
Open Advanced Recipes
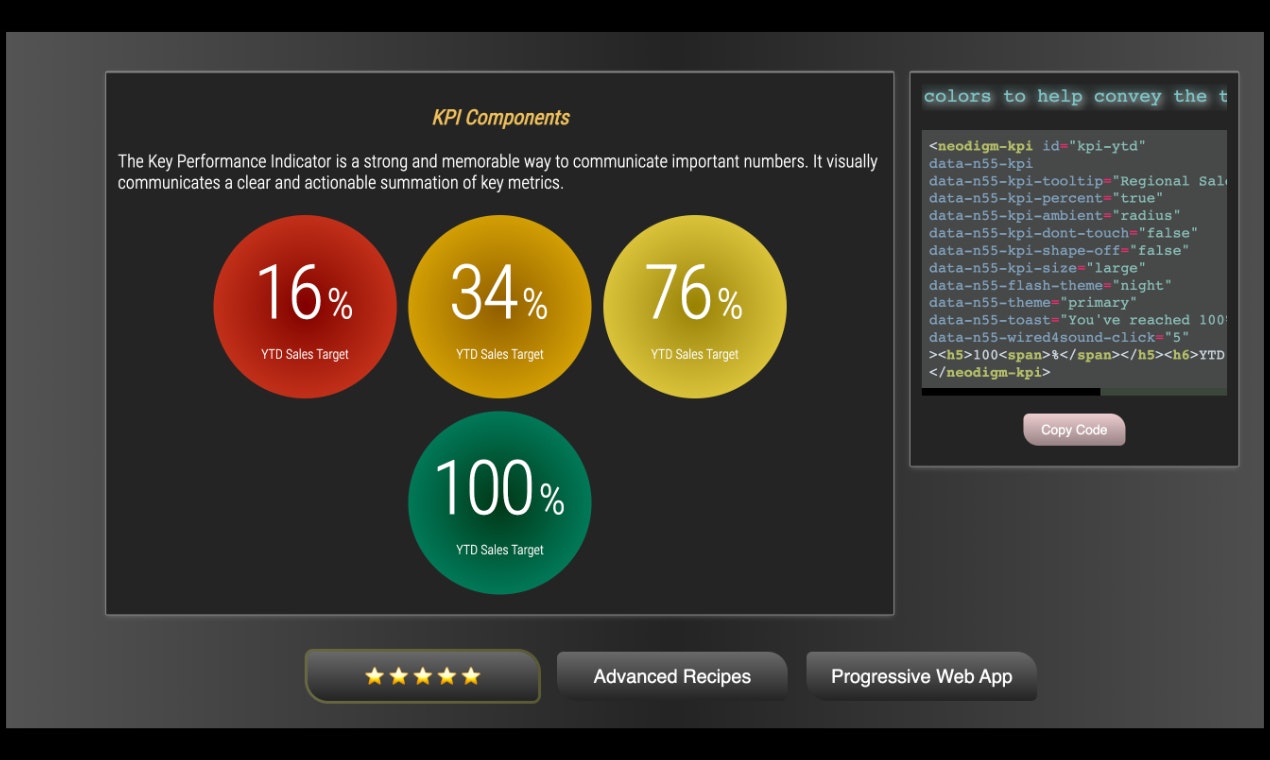672,676
